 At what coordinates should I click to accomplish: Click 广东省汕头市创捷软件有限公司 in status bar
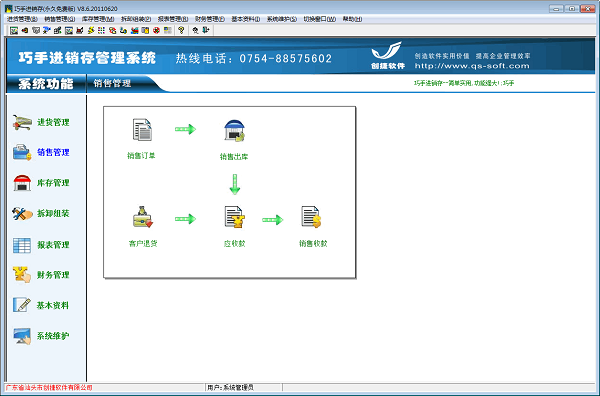click(x=49, y=388)
